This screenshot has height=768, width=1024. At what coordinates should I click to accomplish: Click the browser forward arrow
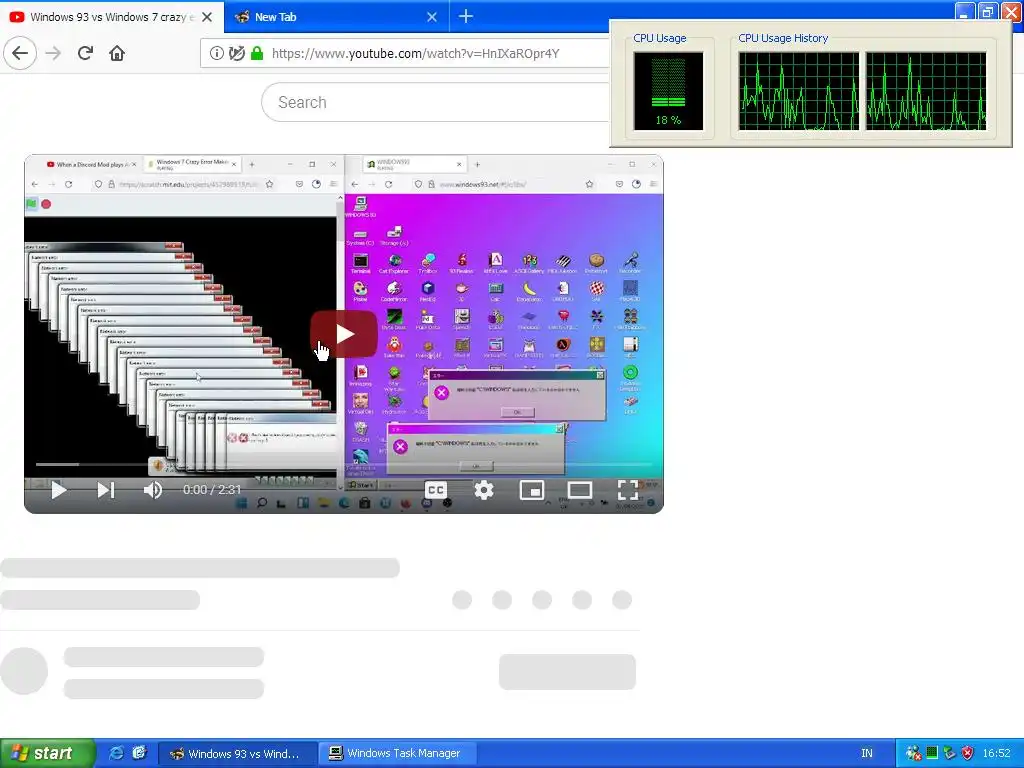click(x=53, y=53)
